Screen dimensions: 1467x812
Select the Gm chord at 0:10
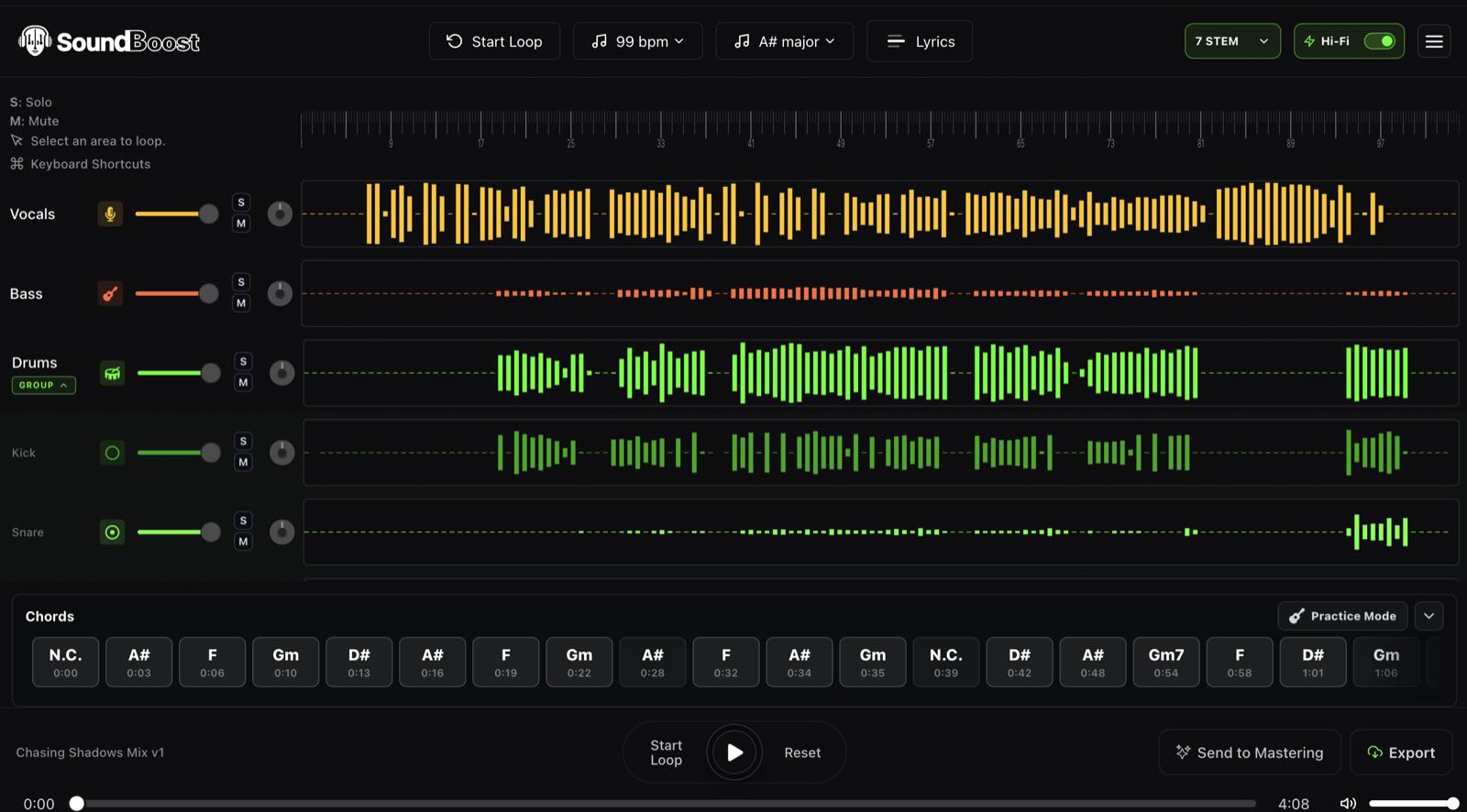(x=285, y=662)
